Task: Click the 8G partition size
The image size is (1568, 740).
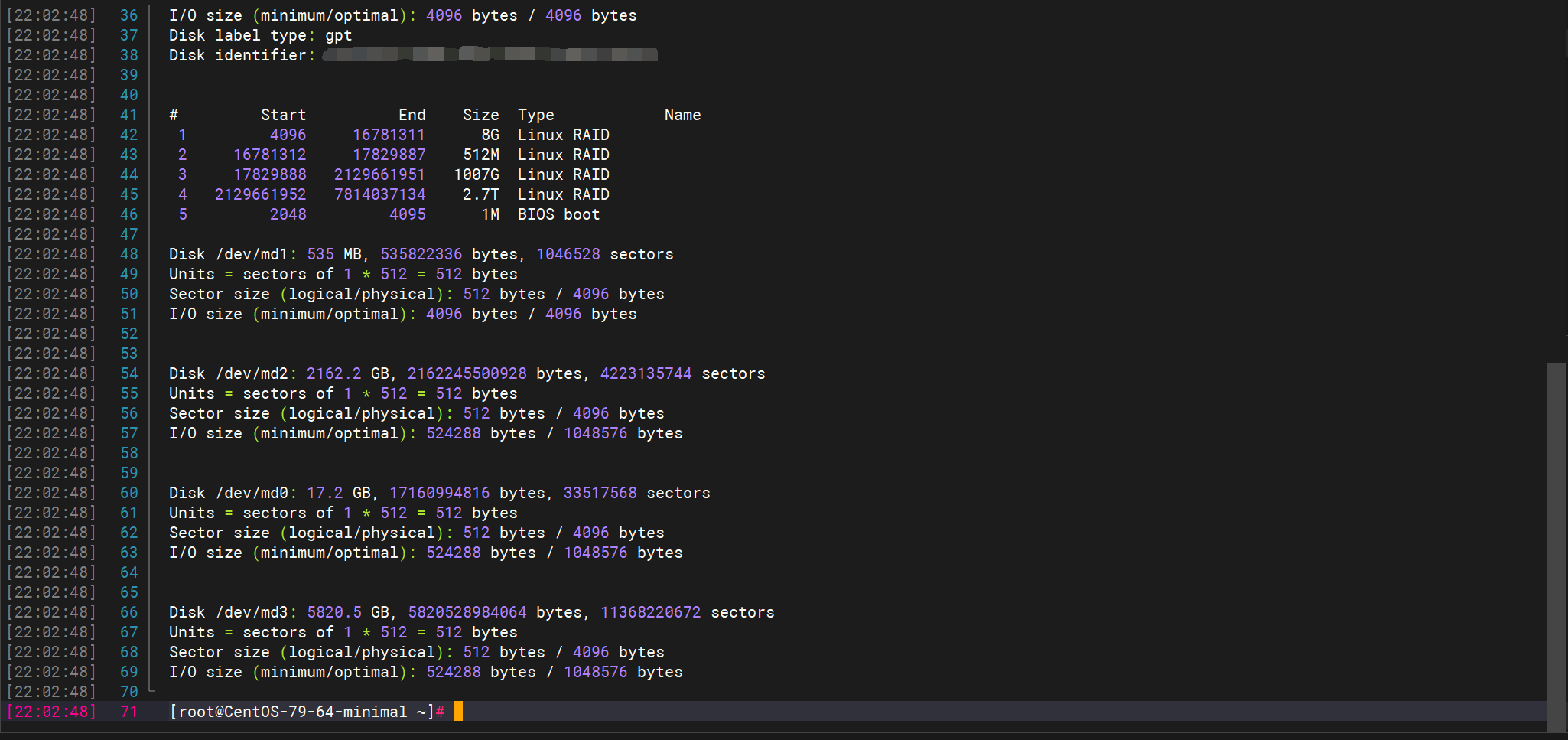Action: click(x=490, y=135)
